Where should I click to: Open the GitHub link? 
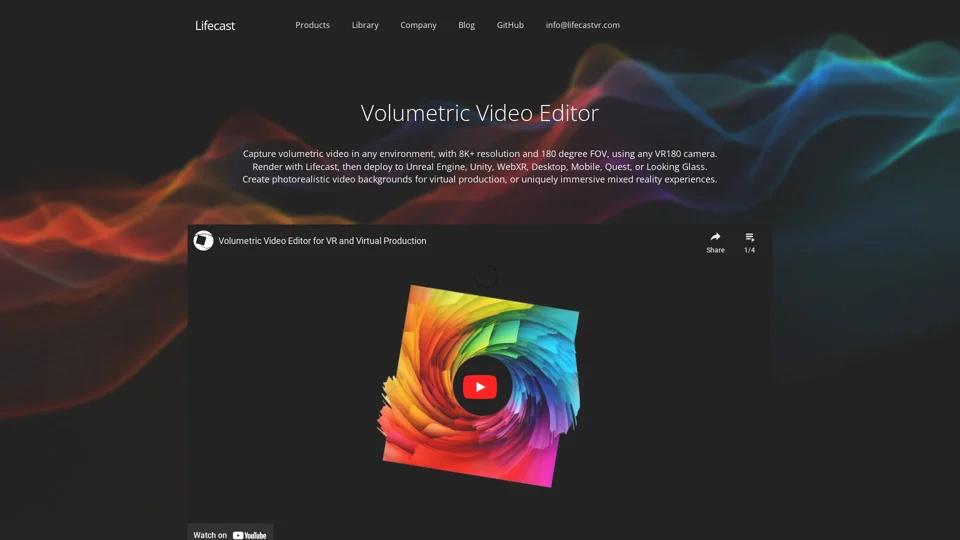pyautogui.click(x=510, y=25)
